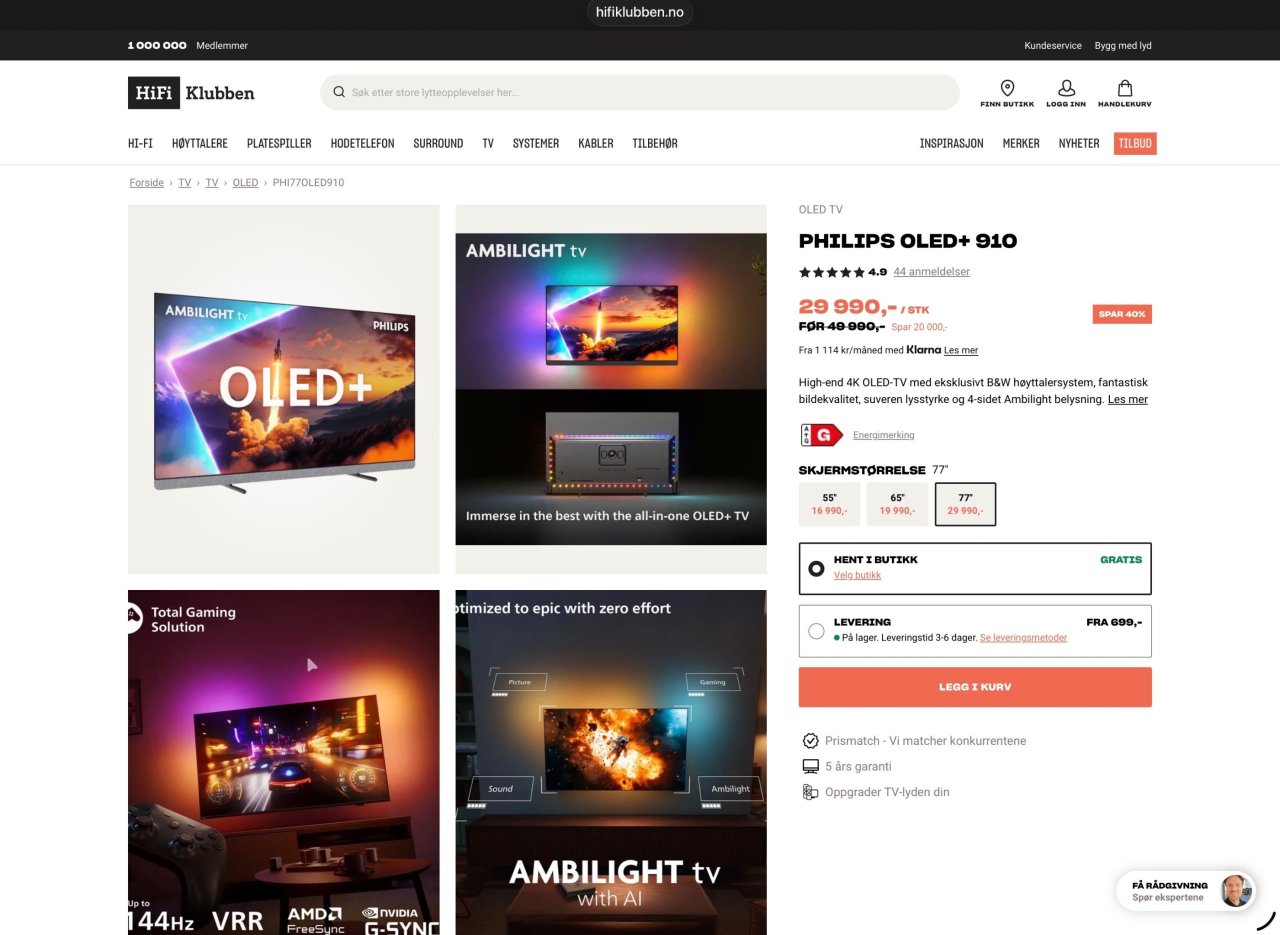Click the search input field
This screenshot has width=1280, height=935.
[x=640, y=92]
